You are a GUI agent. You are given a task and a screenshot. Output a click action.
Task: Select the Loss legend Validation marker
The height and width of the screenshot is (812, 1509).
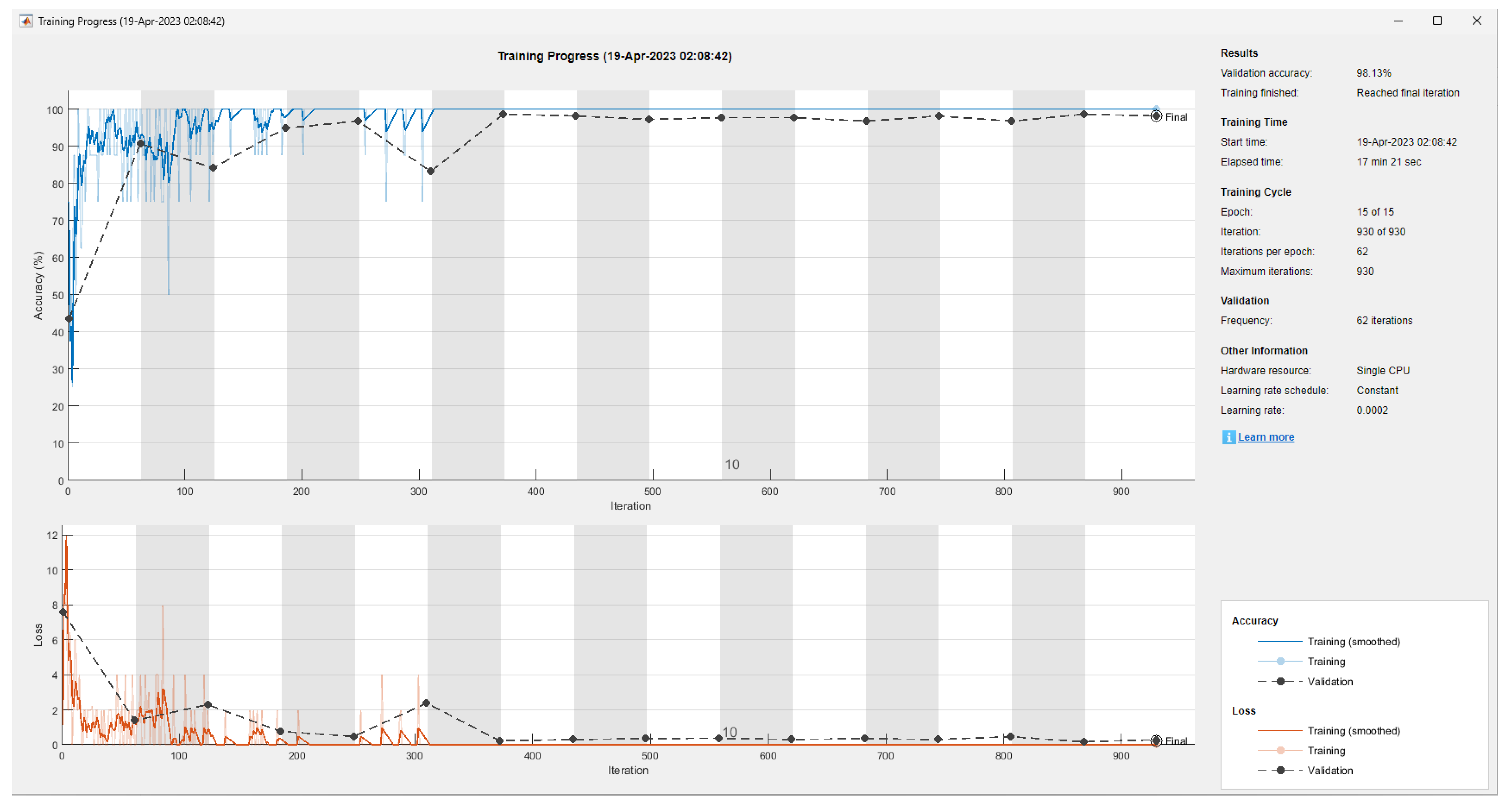pyautogui.click(x=1280, y=770)
